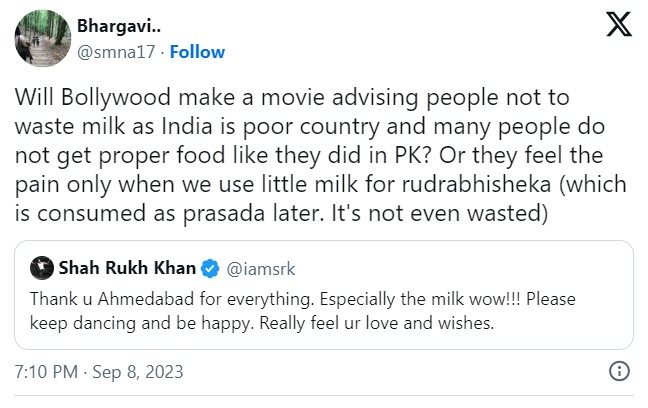Open the Twitter info circle icon
Image resolution: width=648 pixels, height=408 pixels.
[x=620, y=372]
